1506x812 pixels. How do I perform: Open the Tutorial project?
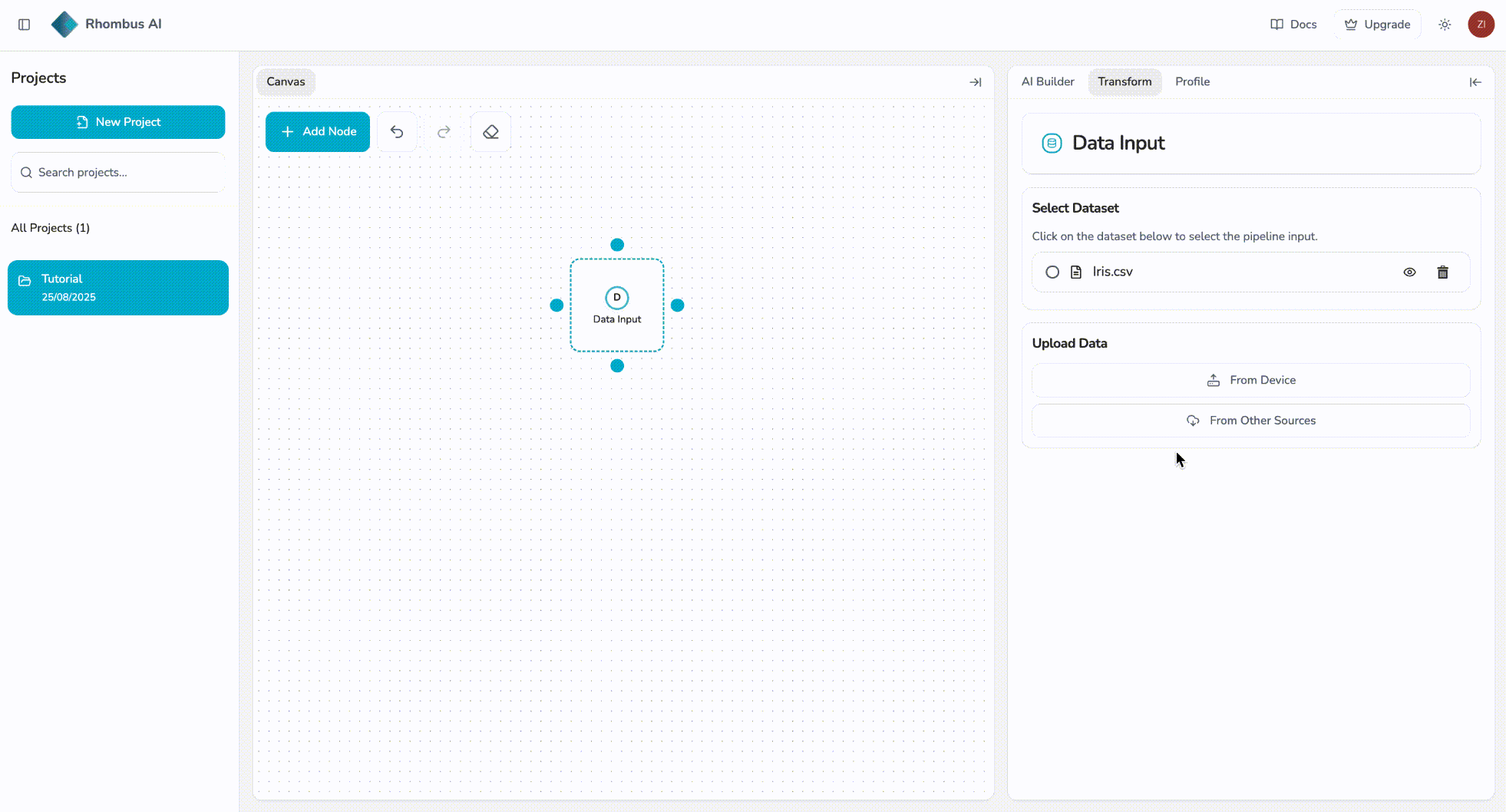(118, 288)
